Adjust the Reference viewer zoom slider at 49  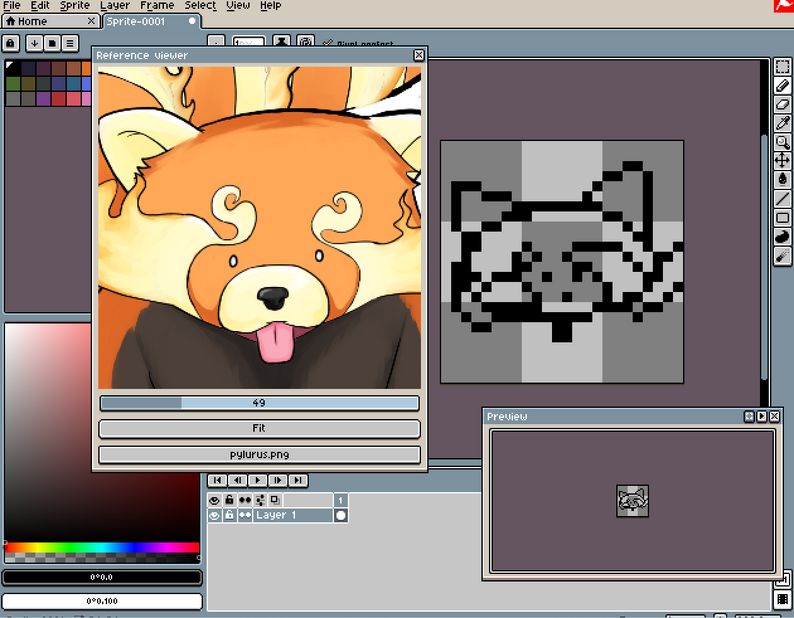[x=259, y=403]
